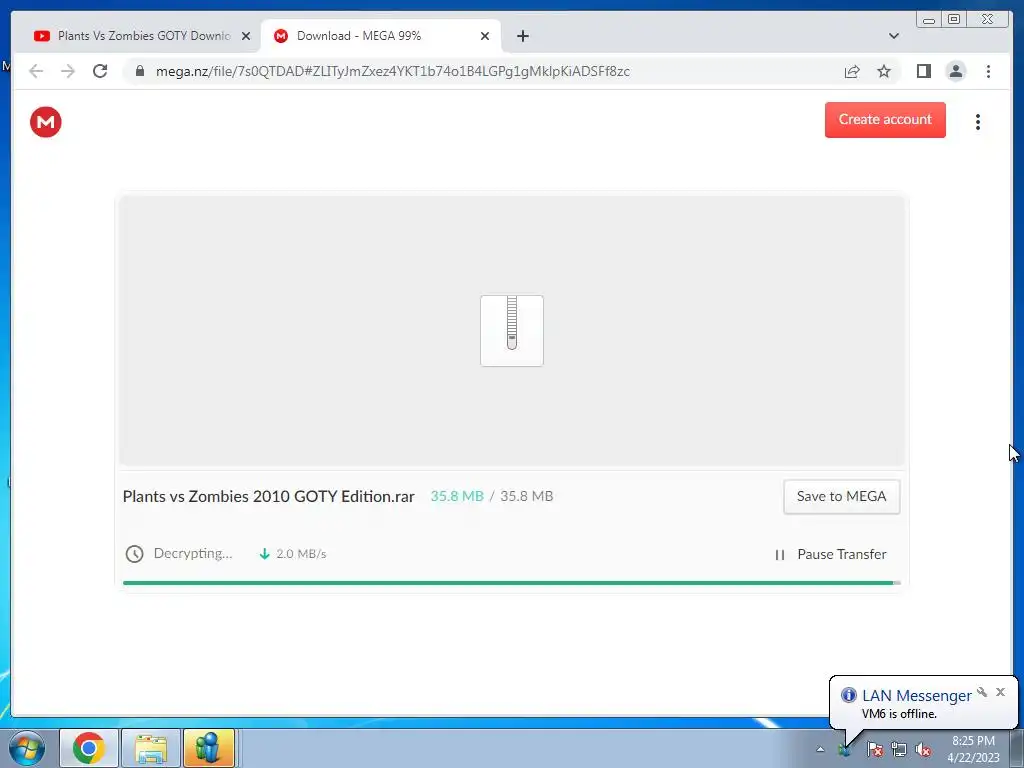
Task: Open the Chrome profile avatar
Action: click(x=955, y=71)
